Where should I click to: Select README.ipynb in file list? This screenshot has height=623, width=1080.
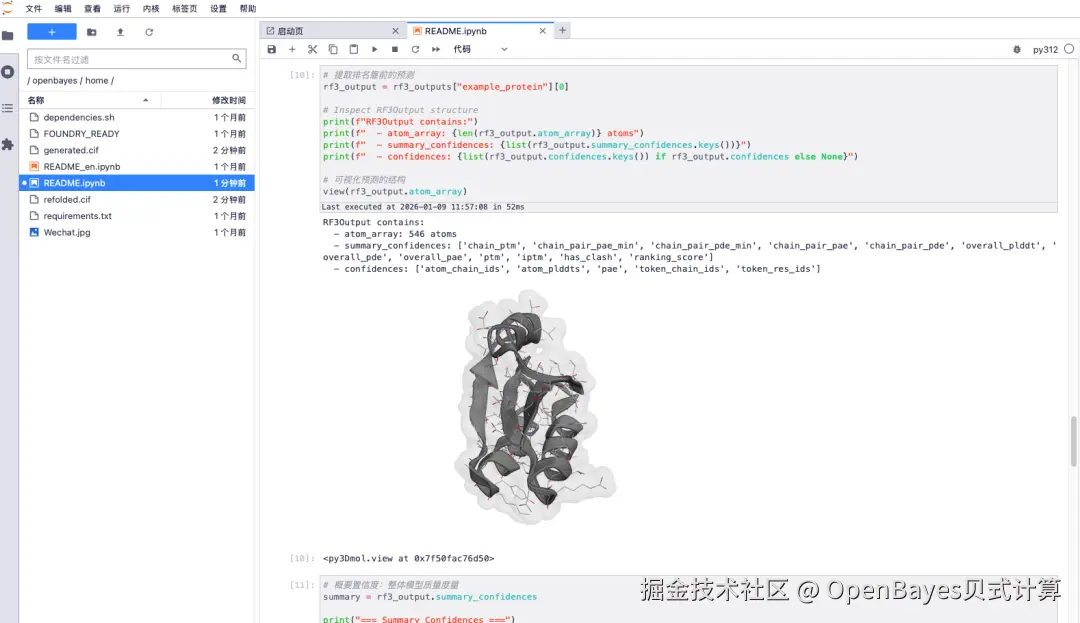pyautogui.click(x=137, y=183)
